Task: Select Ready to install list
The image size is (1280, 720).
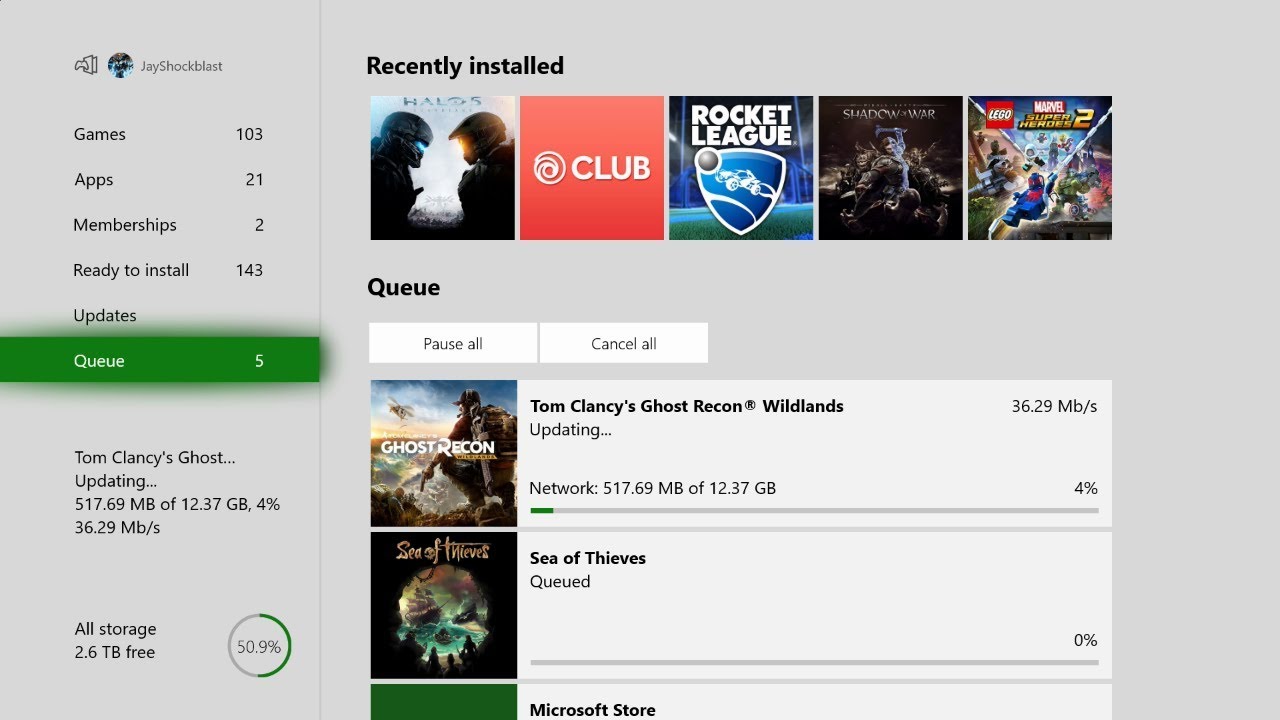Action: pyautogui.click(x=160, y=270)
